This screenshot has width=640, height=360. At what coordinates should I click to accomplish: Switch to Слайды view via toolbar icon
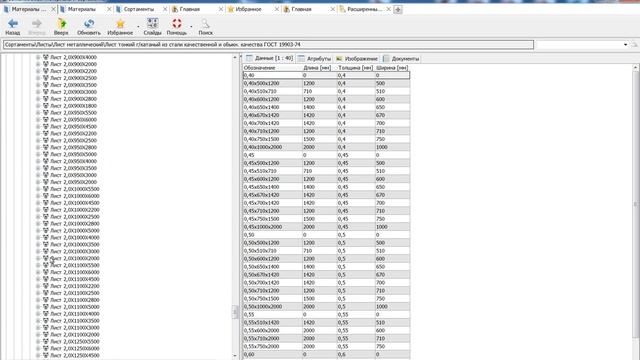tap(152, 24)
